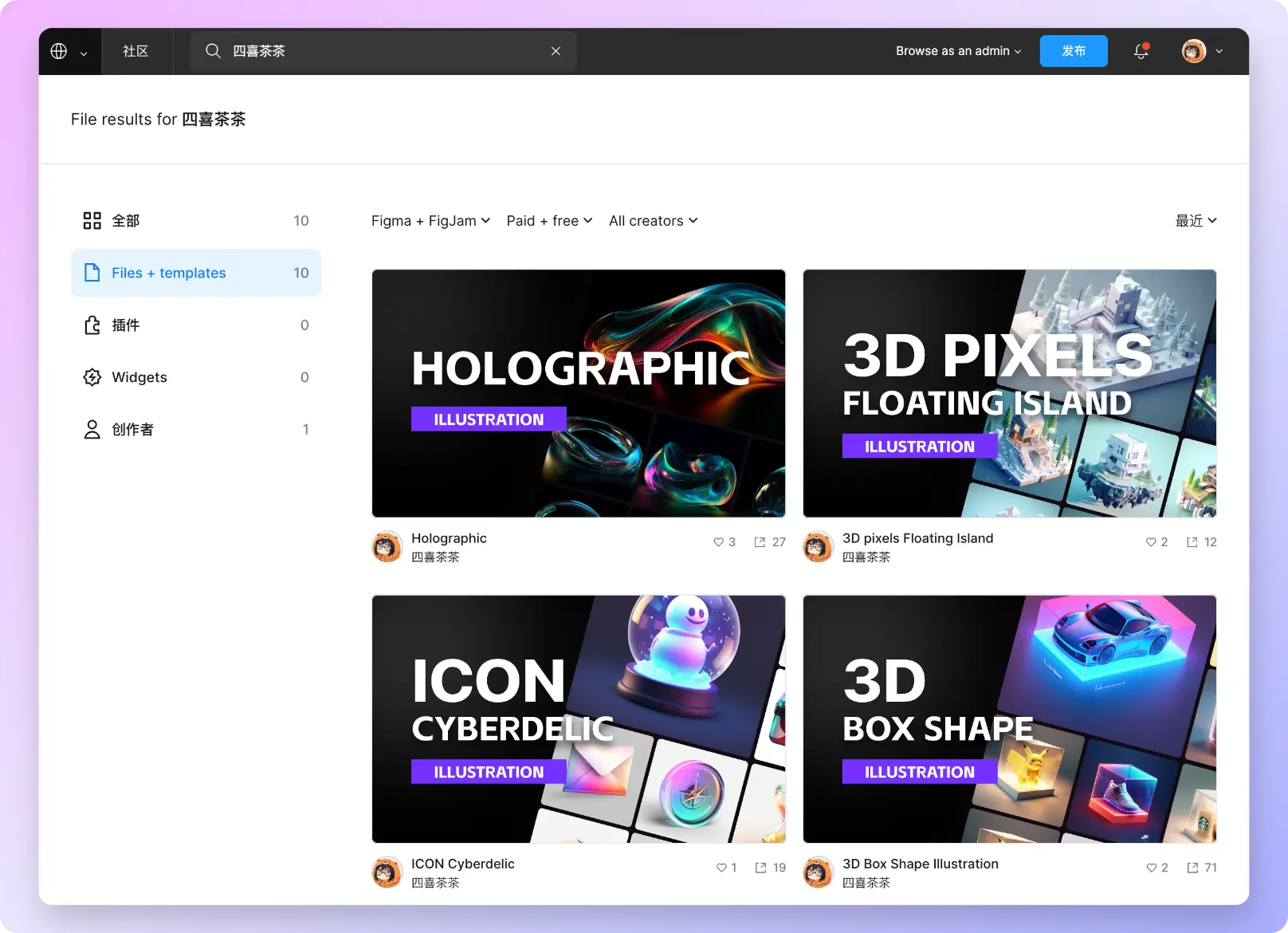Like the Holographic file with heart icon

[718, 542]
